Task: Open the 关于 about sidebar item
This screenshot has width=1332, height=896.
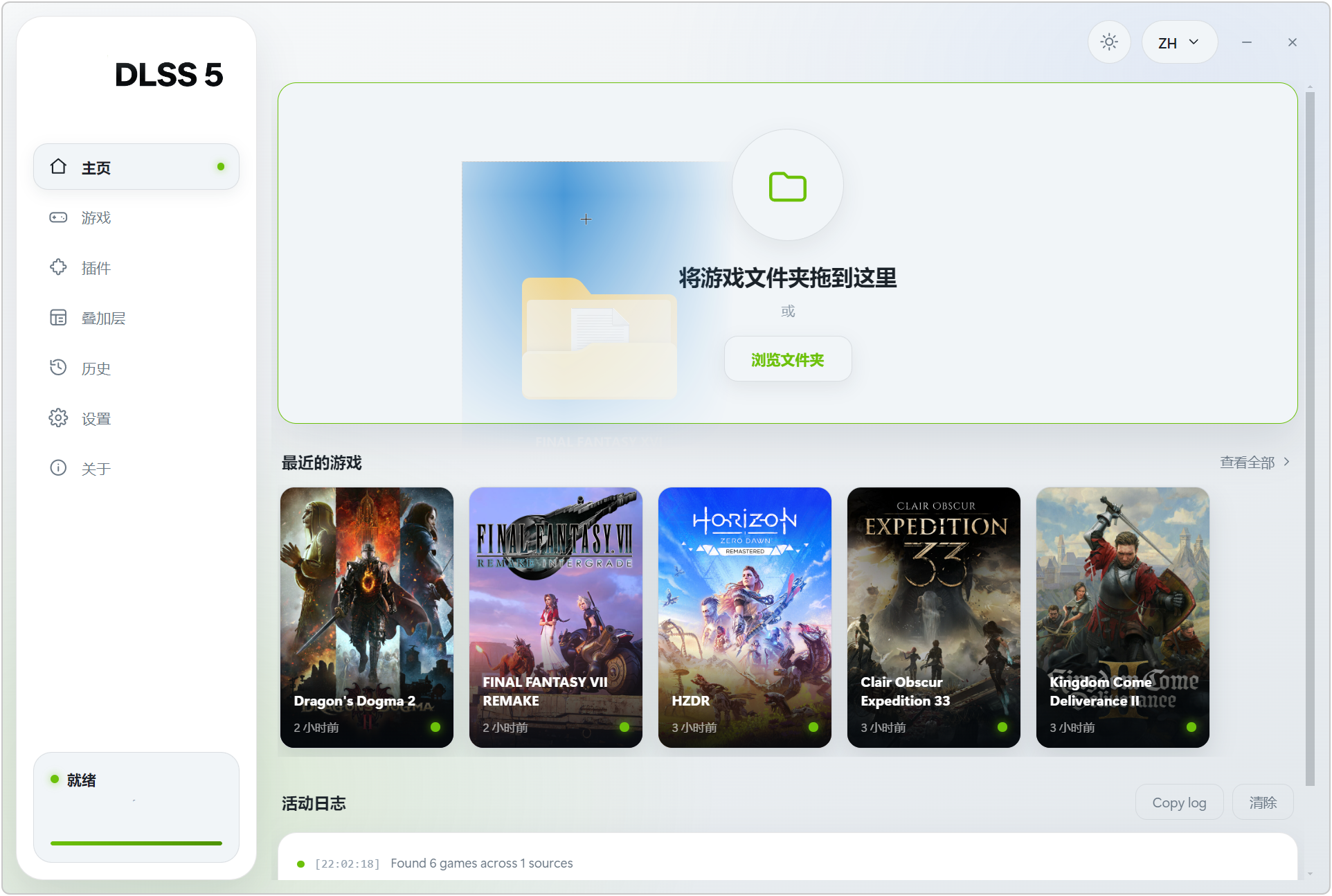Action: (x=136, y=469)
